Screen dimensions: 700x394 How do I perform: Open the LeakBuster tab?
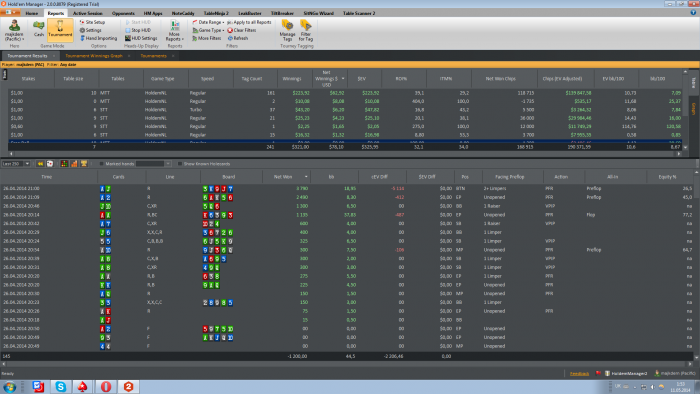pyautogui.click(x=250, y=13)
